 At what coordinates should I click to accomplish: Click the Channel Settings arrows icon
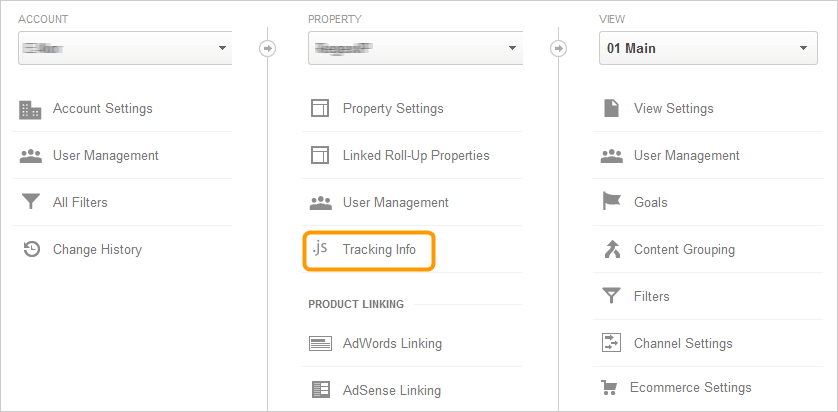coord(611,343)
